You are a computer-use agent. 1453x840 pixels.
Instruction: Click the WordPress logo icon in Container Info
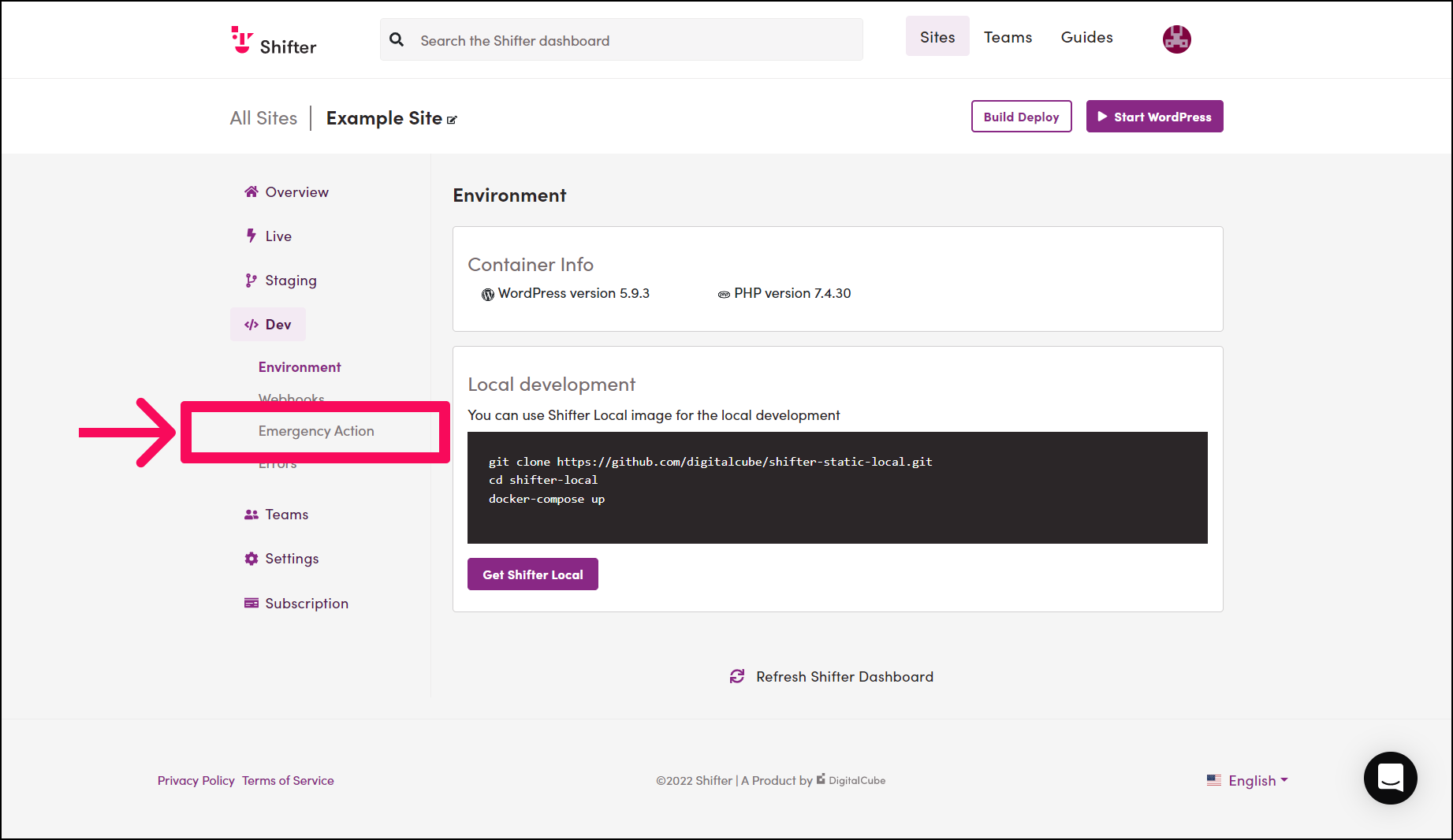point(488,294)
